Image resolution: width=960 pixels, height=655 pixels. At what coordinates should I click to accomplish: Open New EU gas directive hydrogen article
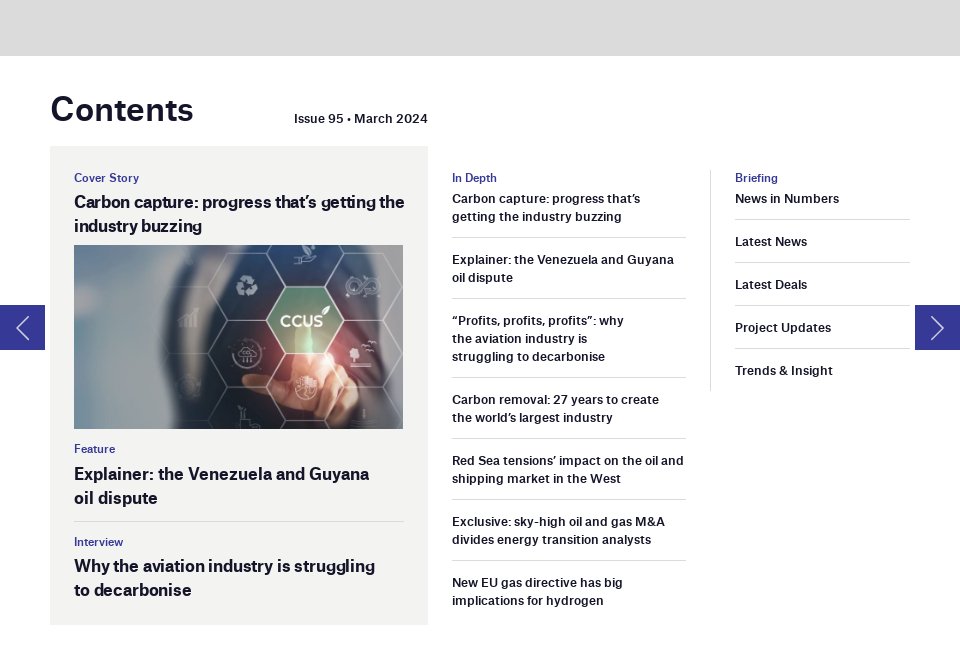point(537,591)
